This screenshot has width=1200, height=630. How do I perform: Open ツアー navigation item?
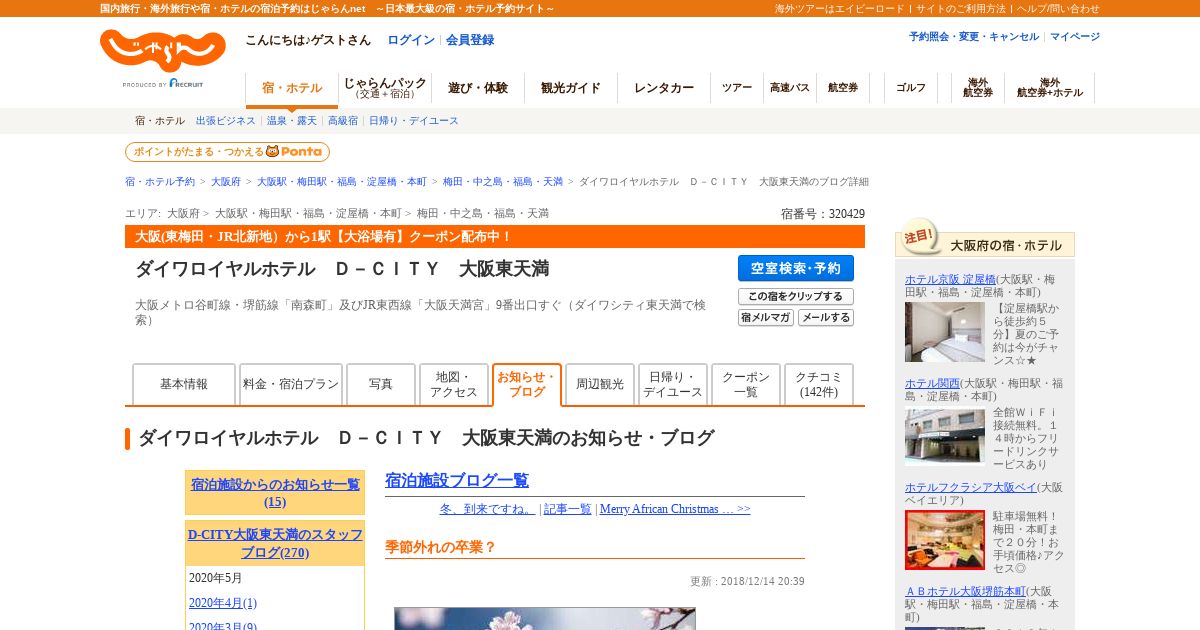[x=737, y=88]
